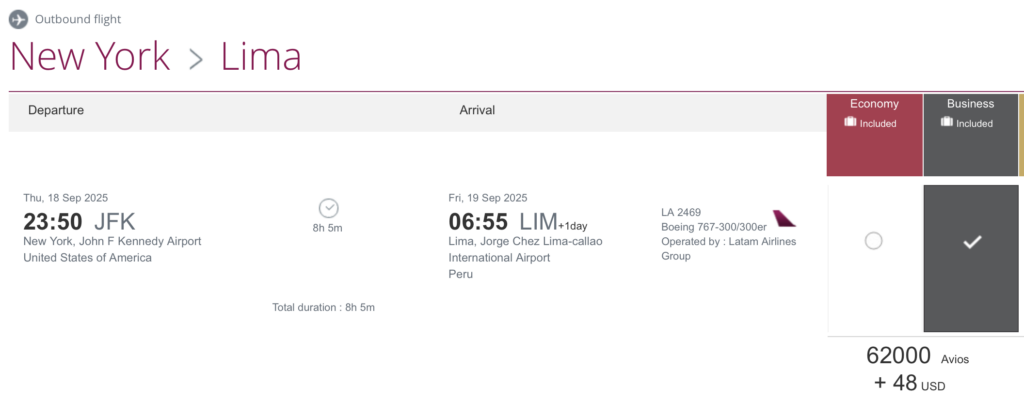Toggle the selected Business fare checkmark

[x=971, y=241]
